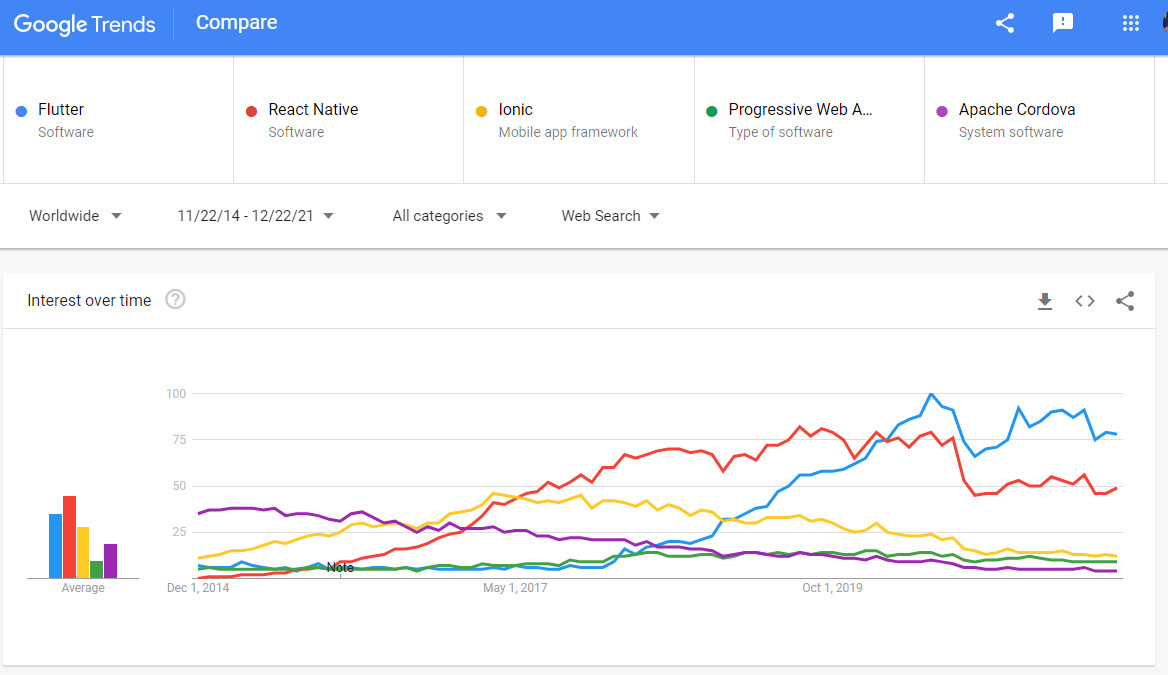
Task: Click the Interest over time heading
Action: (x=89, y=300)
